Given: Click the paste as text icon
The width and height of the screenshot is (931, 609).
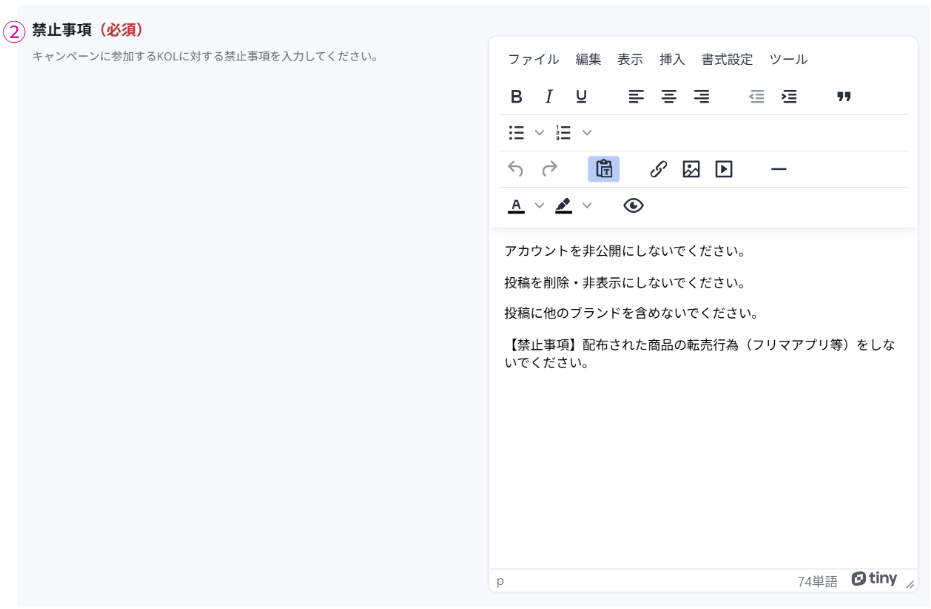Looking at the screenshot, I should [x=604, y=169].
